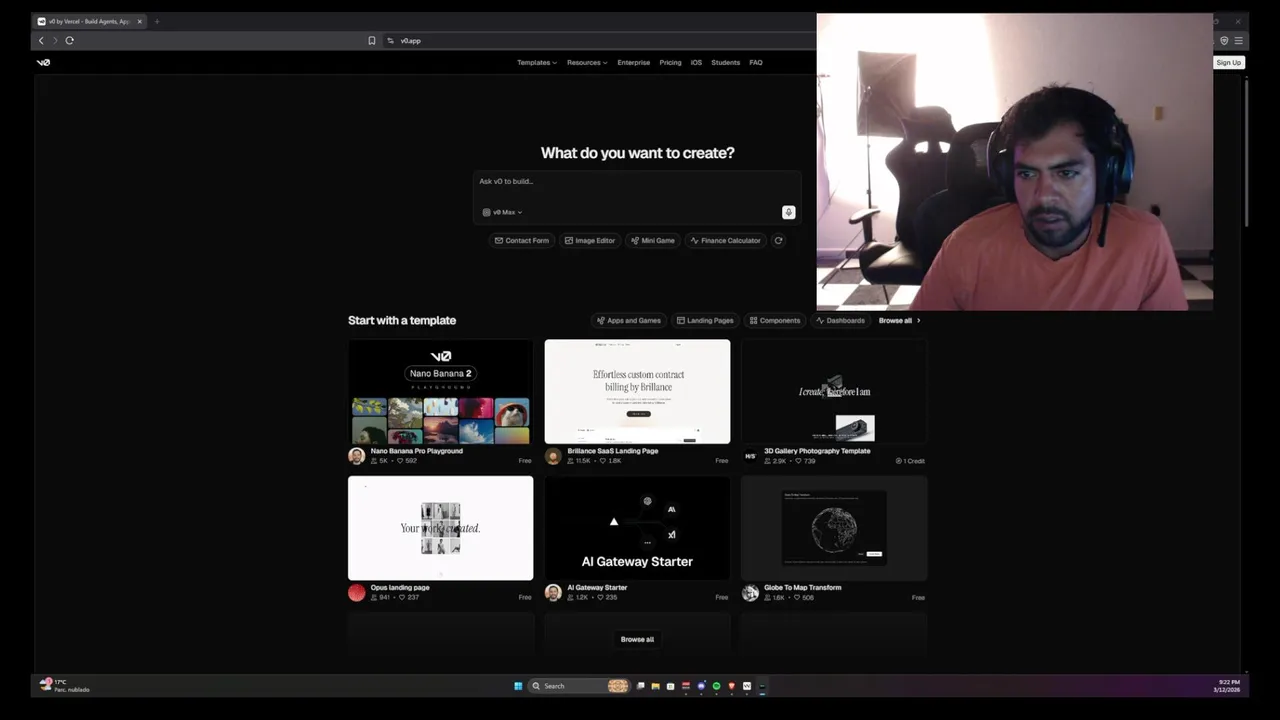Click the 3D Gallery author logo
The width and height of the screenshot is (1280, 720).
click(750, 456)
